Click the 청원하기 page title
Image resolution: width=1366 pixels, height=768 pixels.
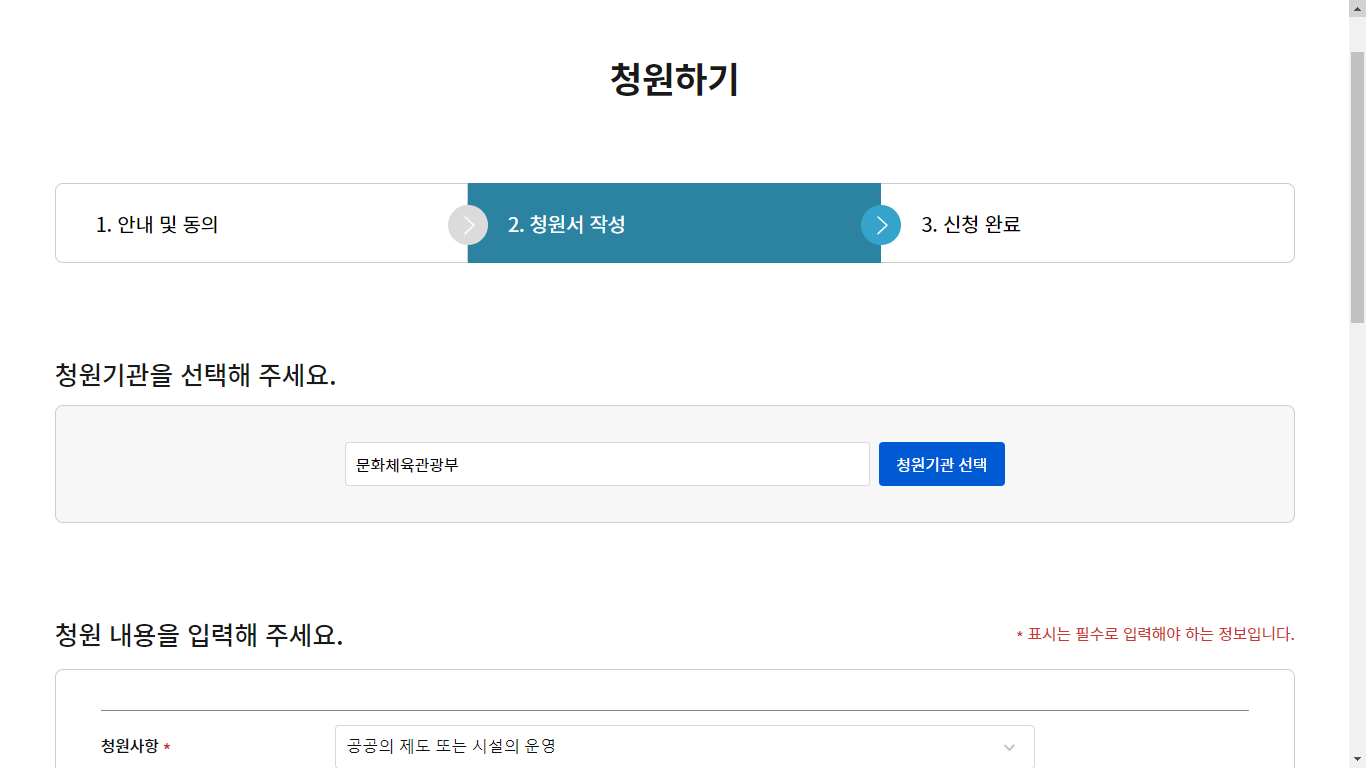674,80
